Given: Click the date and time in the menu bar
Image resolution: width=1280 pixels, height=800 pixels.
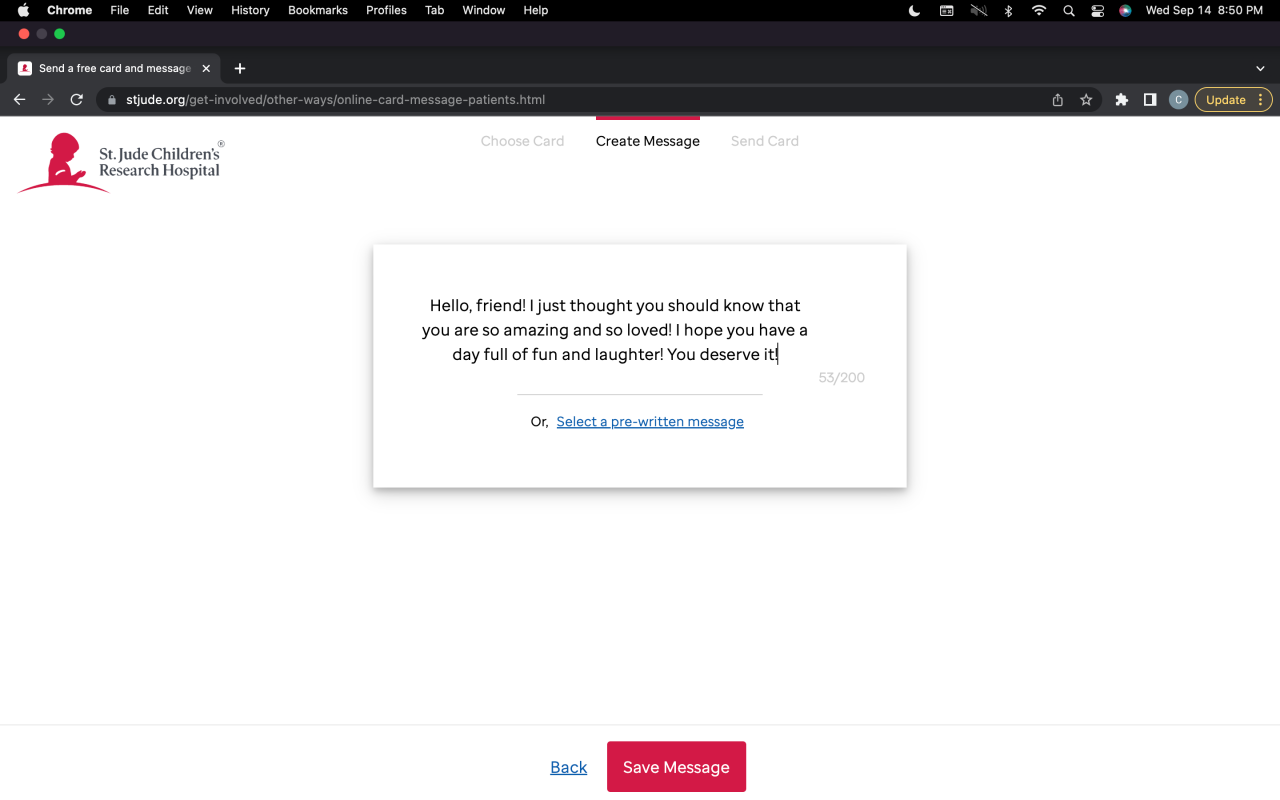Looking at the screenshot, I should (1204, 10).
